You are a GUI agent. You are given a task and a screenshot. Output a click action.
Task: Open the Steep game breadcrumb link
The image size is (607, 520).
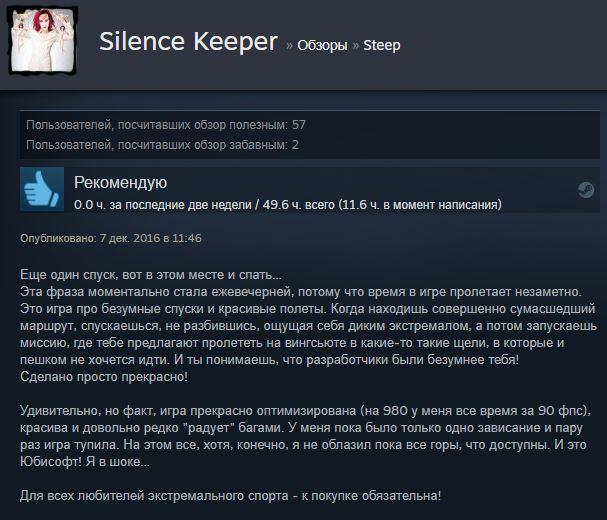[382, 45]
